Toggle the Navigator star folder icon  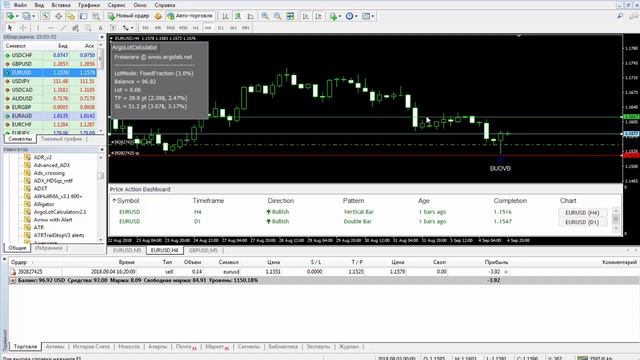[71, 16]
